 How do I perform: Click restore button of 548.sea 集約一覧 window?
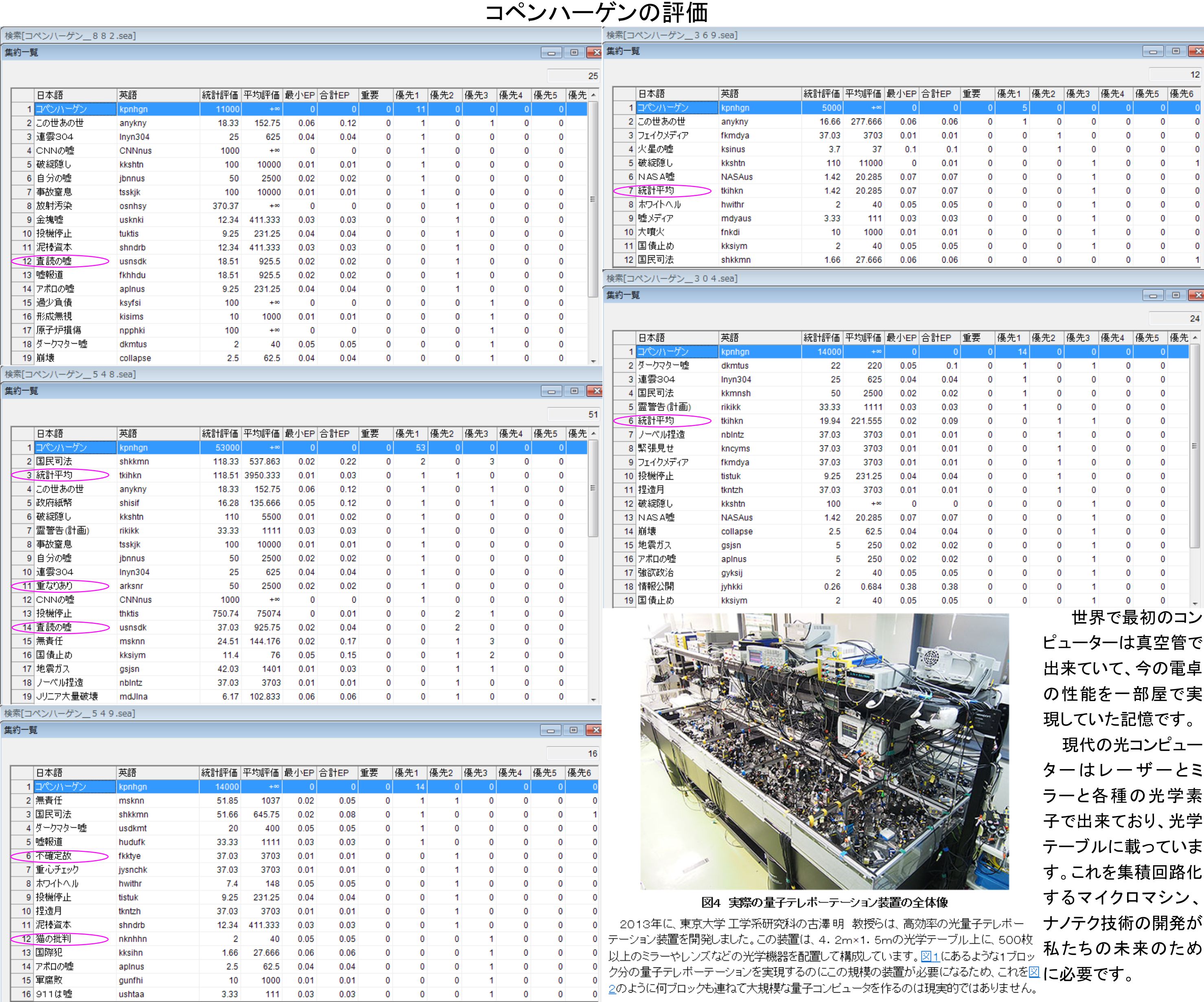[574, 391]
